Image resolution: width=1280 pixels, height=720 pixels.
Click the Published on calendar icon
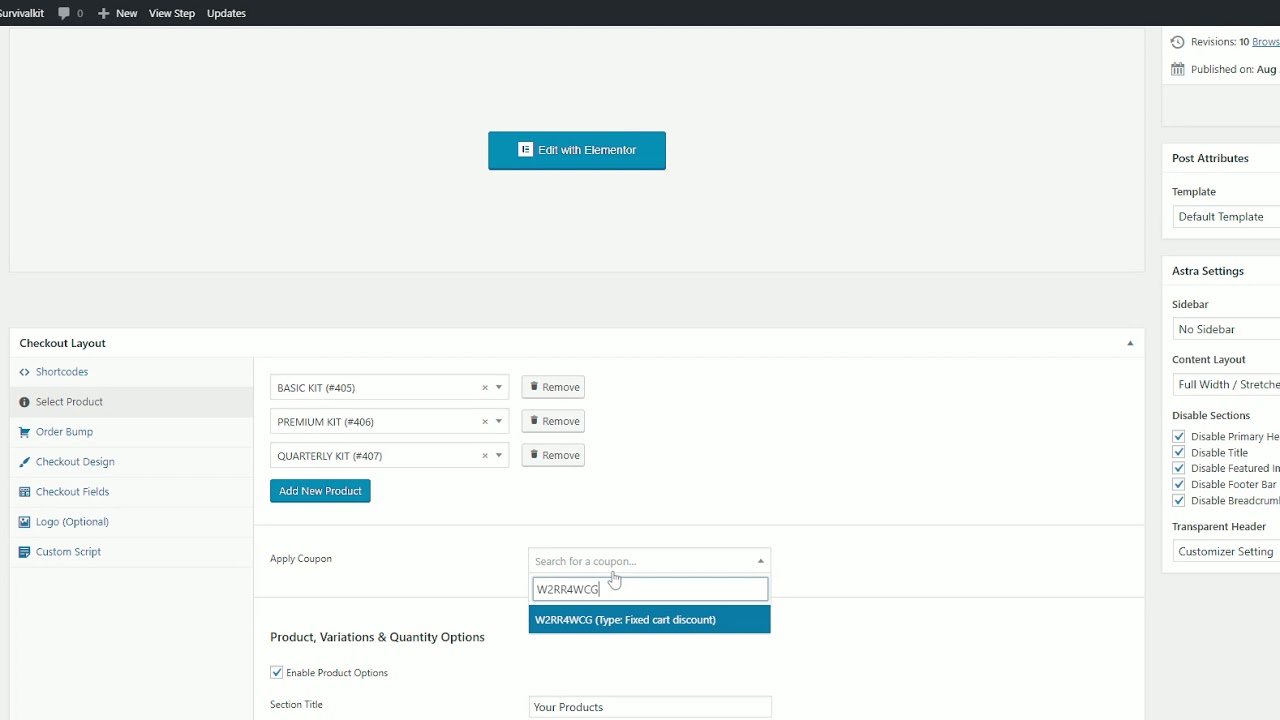coord(1178,69)
